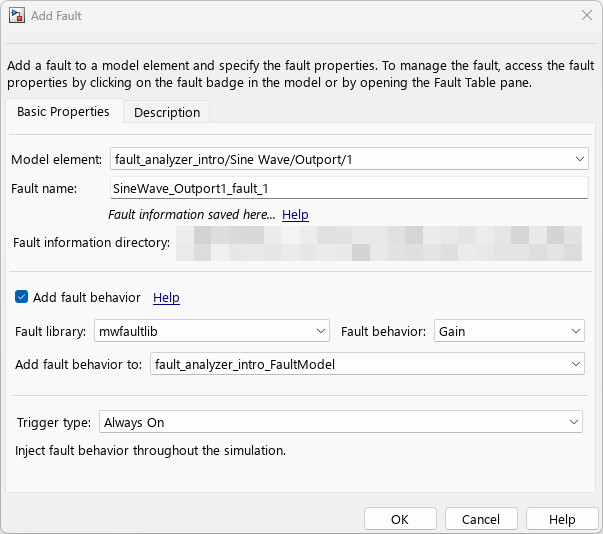Click the Fault information directory path

pyautogui.click(x=378, y=243)
